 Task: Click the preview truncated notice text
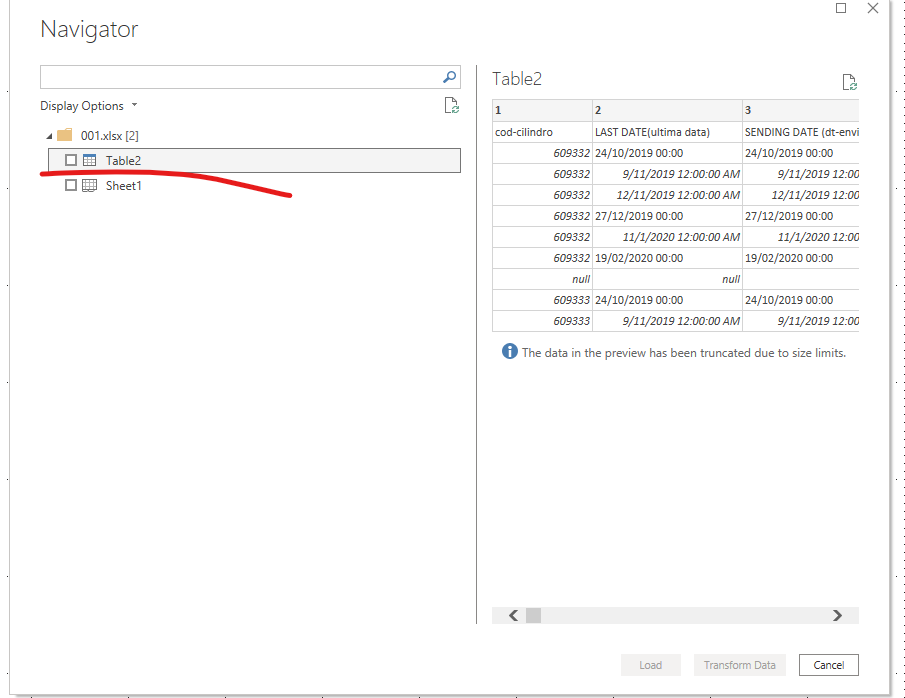tap(683, 353)
